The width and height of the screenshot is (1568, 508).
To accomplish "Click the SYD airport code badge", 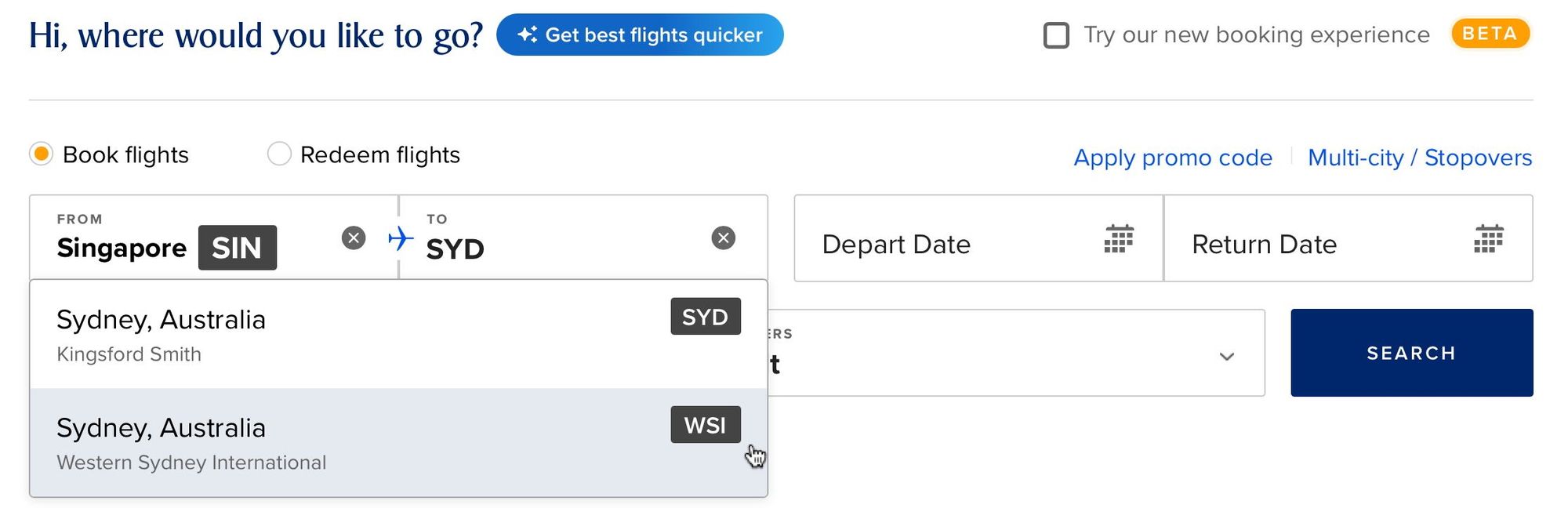I will tap(705, 316).
